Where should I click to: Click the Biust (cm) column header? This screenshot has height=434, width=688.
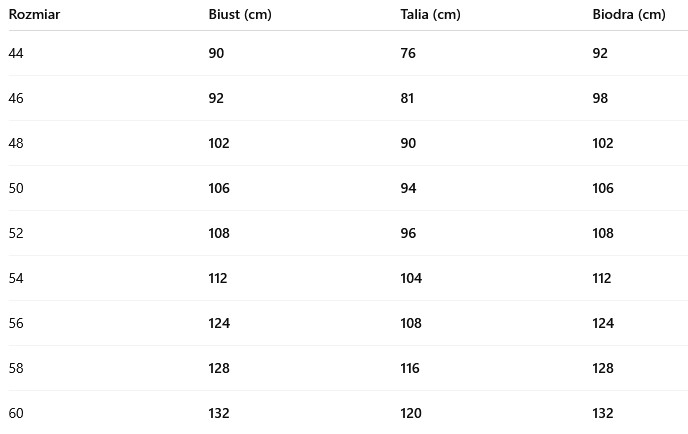coord(240,14)
